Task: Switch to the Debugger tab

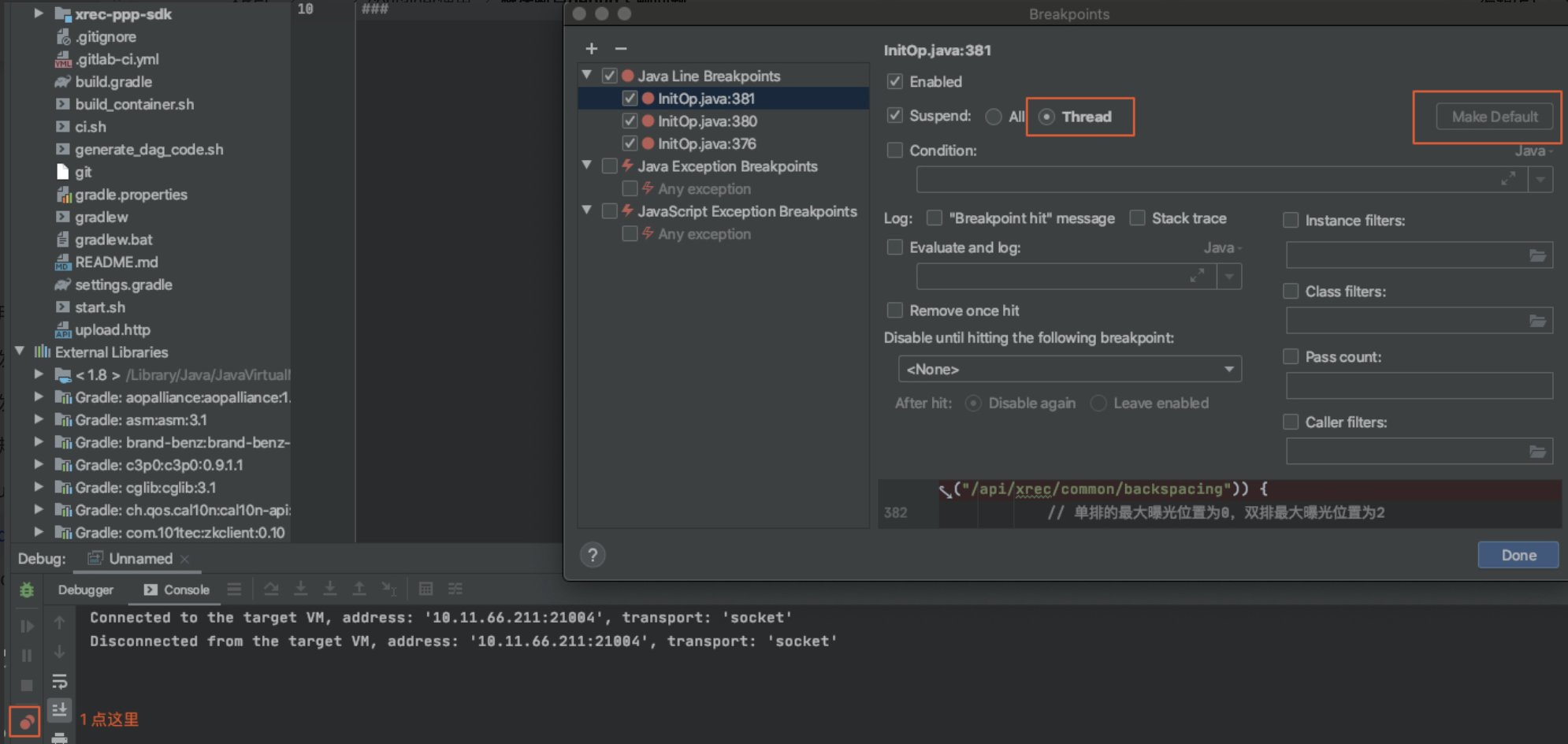Action: [86, 590]
